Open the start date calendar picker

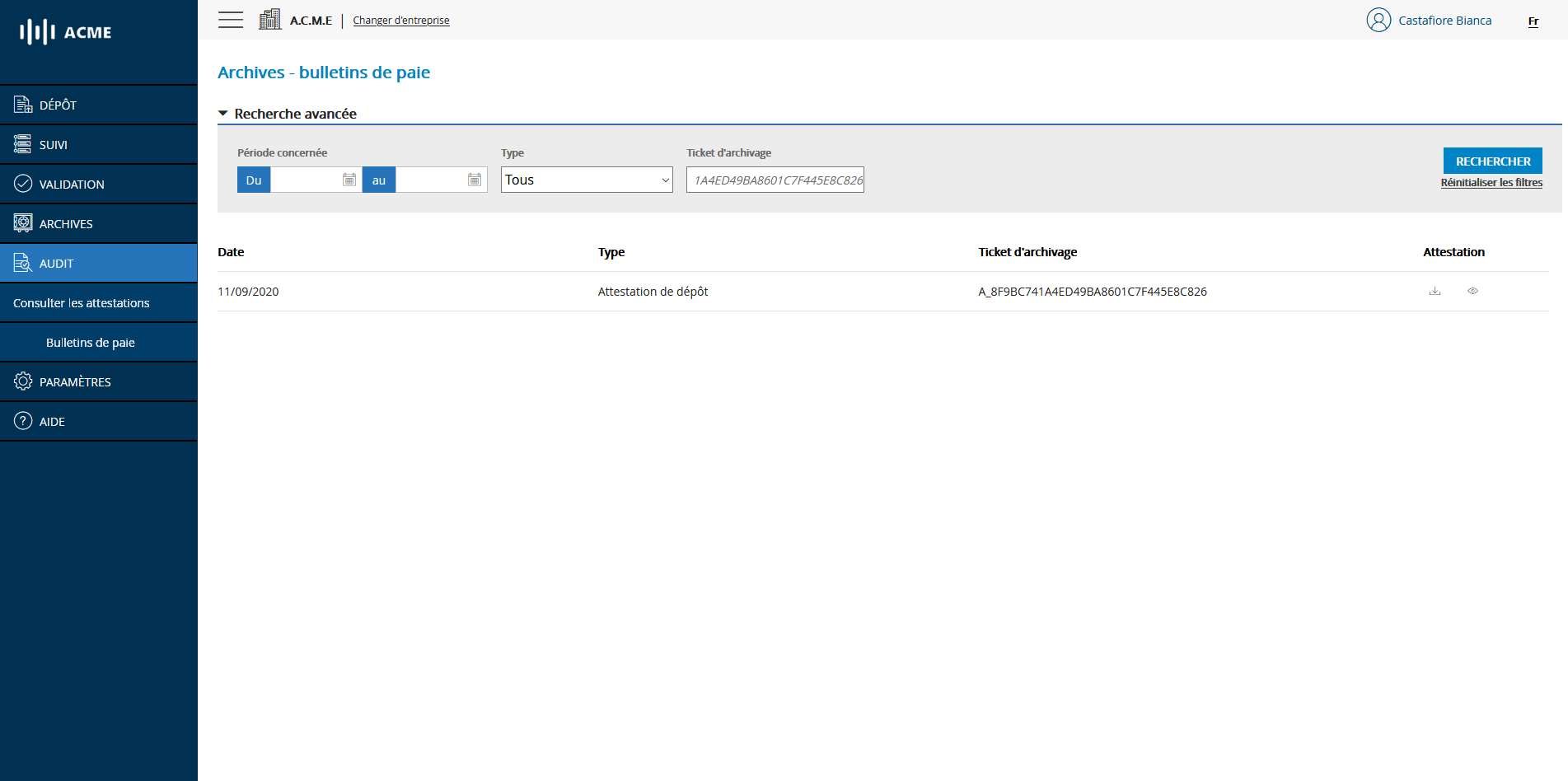349,180
